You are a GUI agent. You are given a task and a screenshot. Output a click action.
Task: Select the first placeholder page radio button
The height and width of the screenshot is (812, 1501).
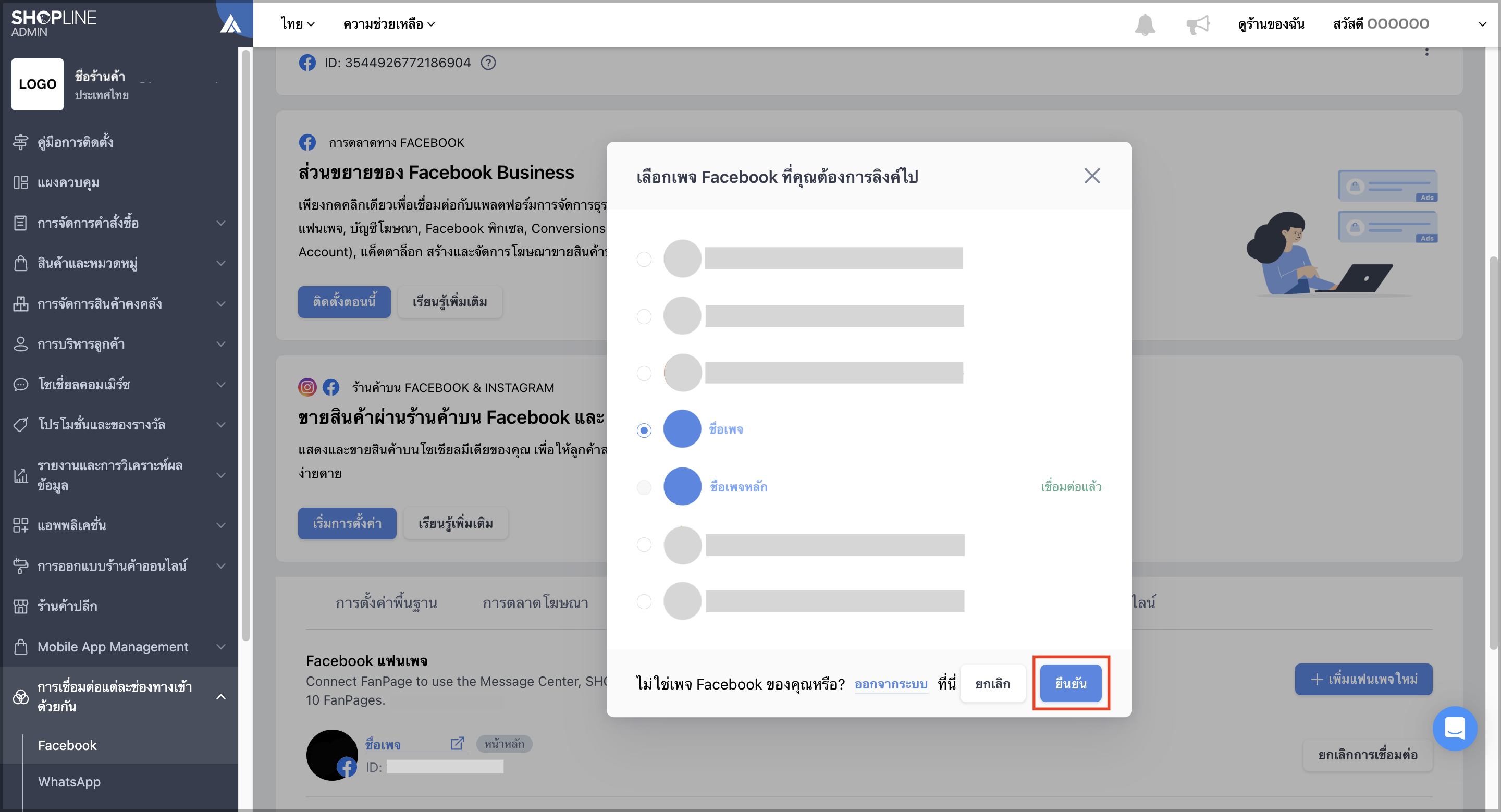644,259
